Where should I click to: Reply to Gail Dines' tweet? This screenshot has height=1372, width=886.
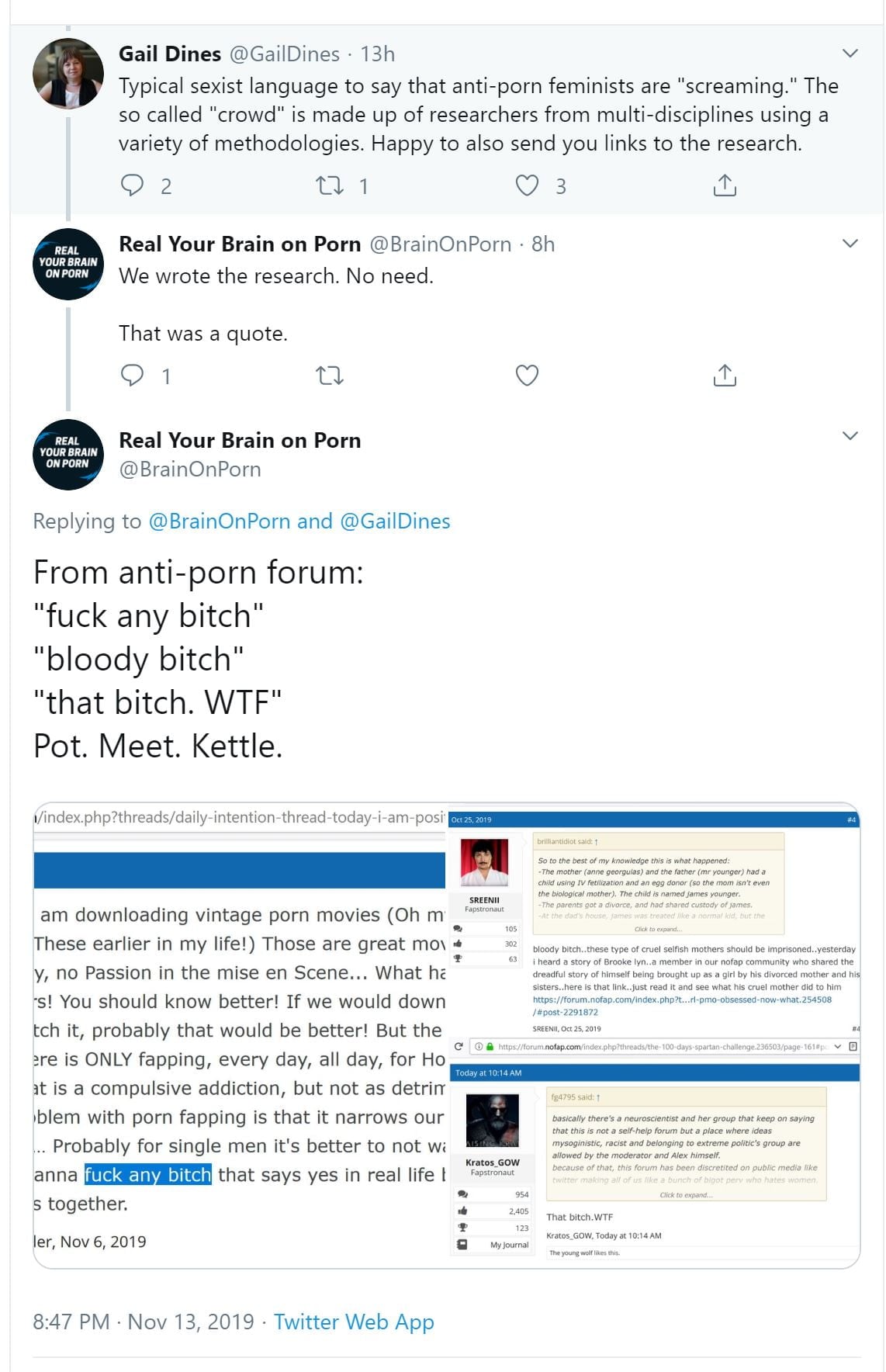point(133,185)
